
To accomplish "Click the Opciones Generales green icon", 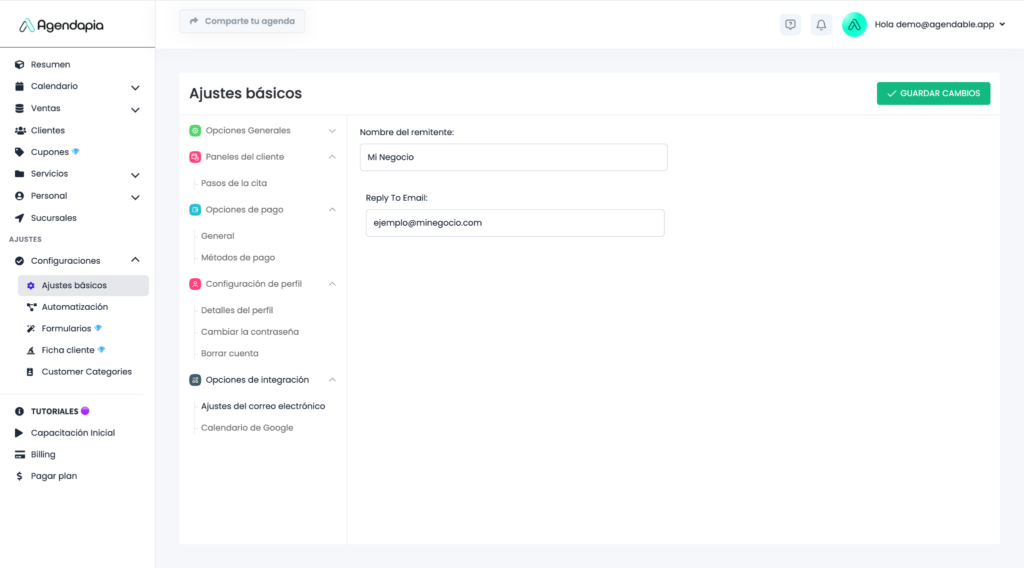I will (x=195, y=131).
